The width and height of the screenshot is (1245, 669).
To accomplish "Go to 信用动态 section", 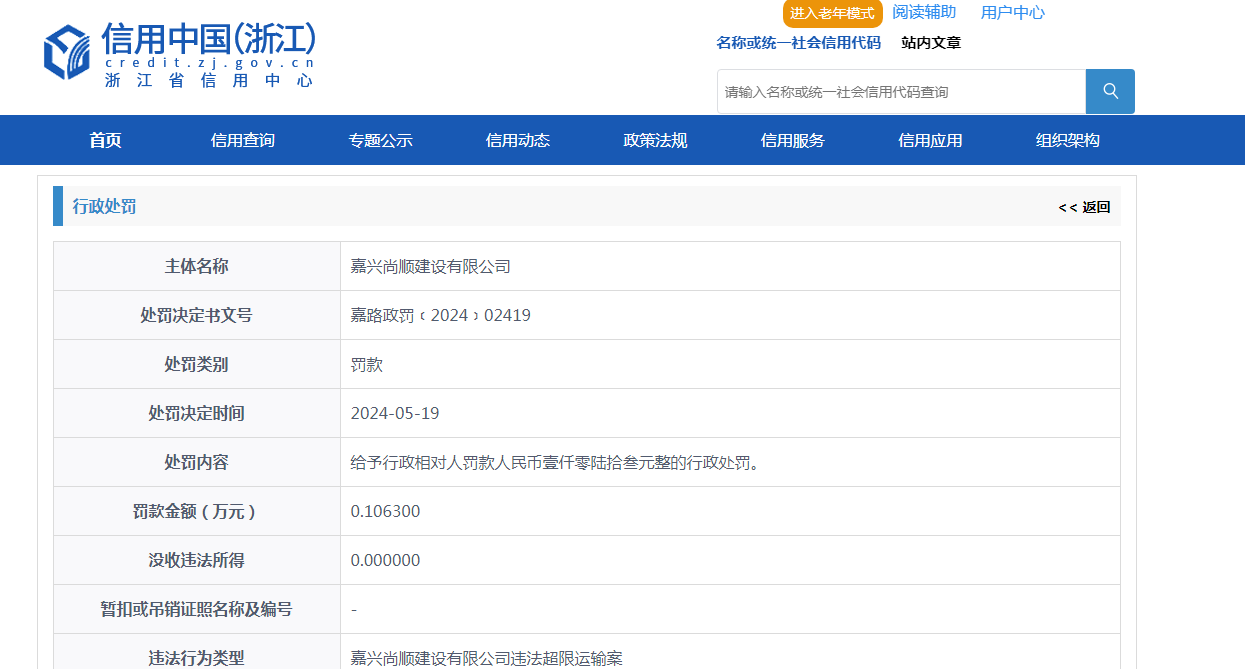I will click(517, 140).
